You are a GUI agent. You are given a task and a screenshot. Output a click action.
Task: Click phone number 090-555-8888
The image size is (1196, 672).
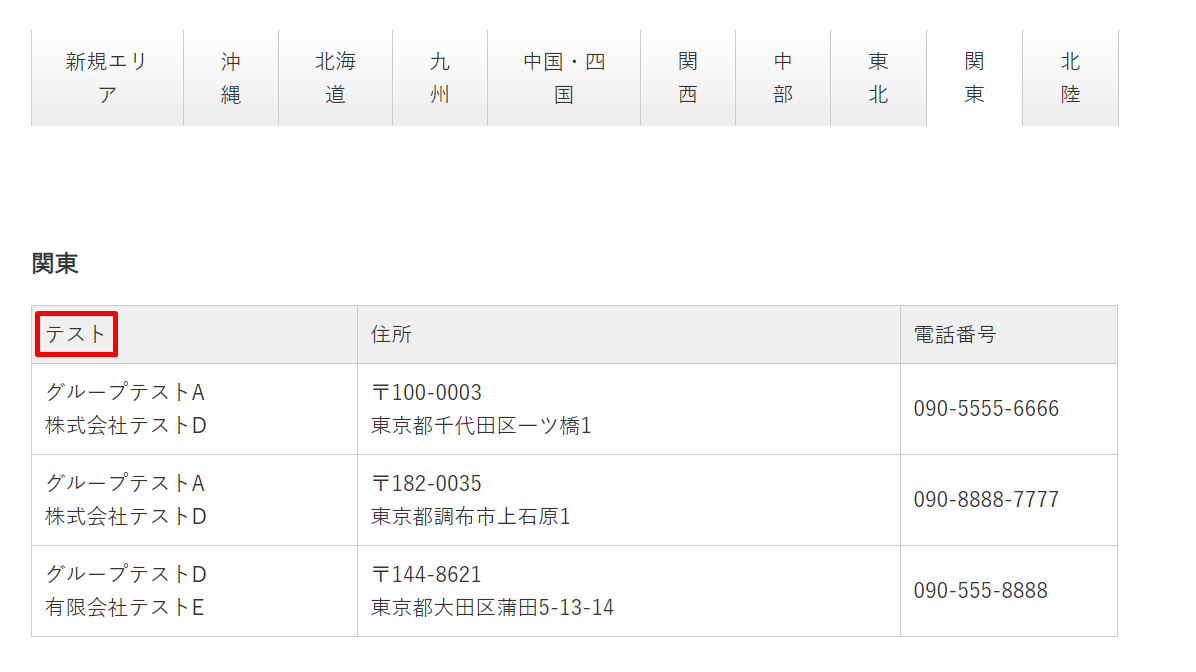point(980,591)
